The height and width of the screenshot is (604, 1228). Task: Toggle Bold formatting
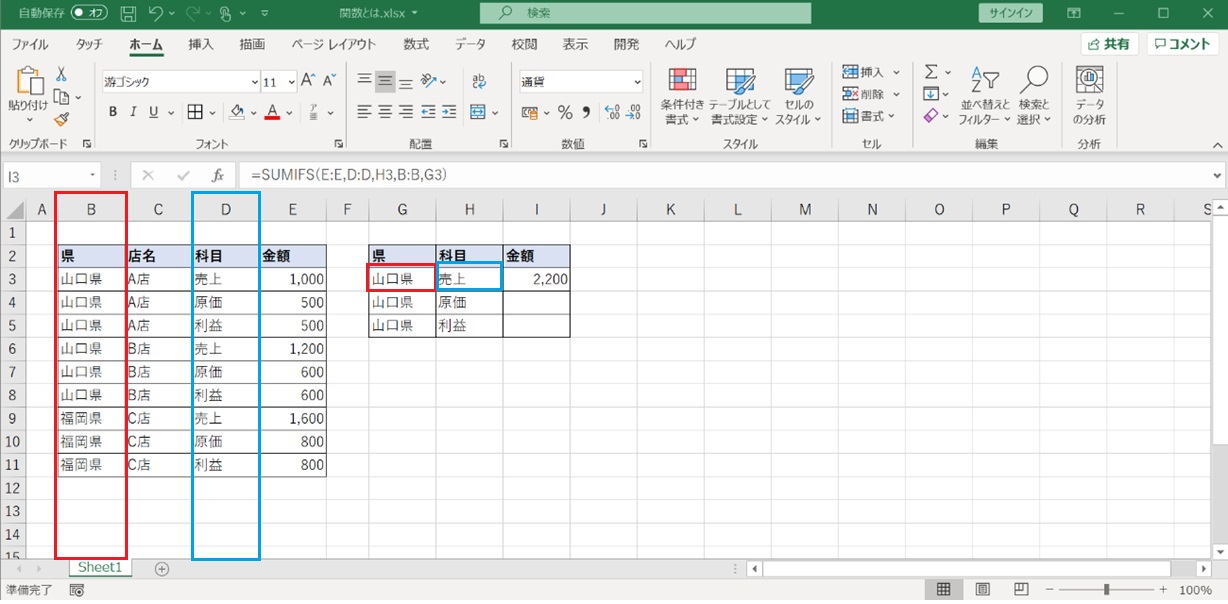pos(113,112)
